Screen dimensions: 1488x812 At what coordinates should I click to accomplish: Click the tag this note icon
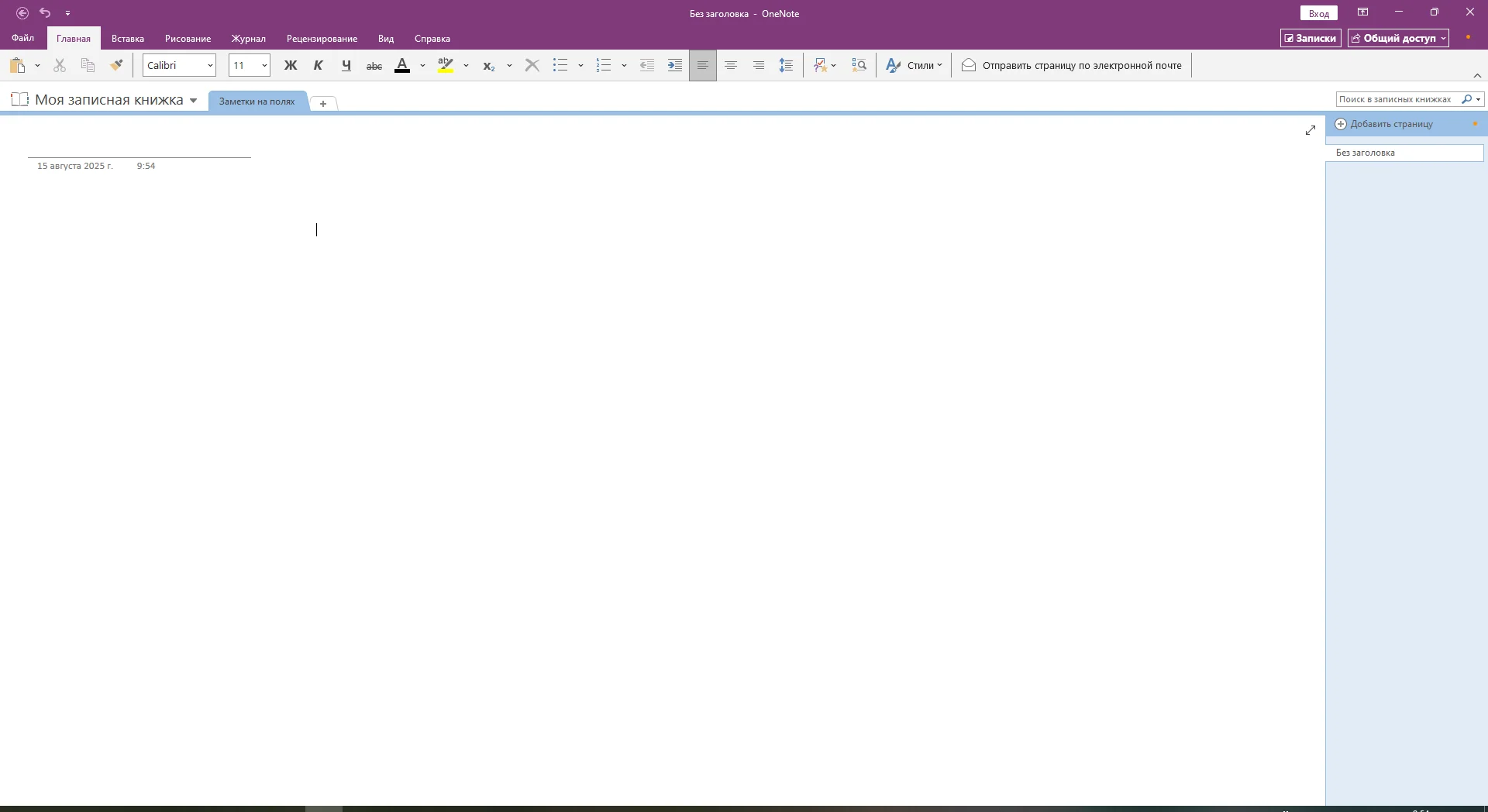point(821,66)
